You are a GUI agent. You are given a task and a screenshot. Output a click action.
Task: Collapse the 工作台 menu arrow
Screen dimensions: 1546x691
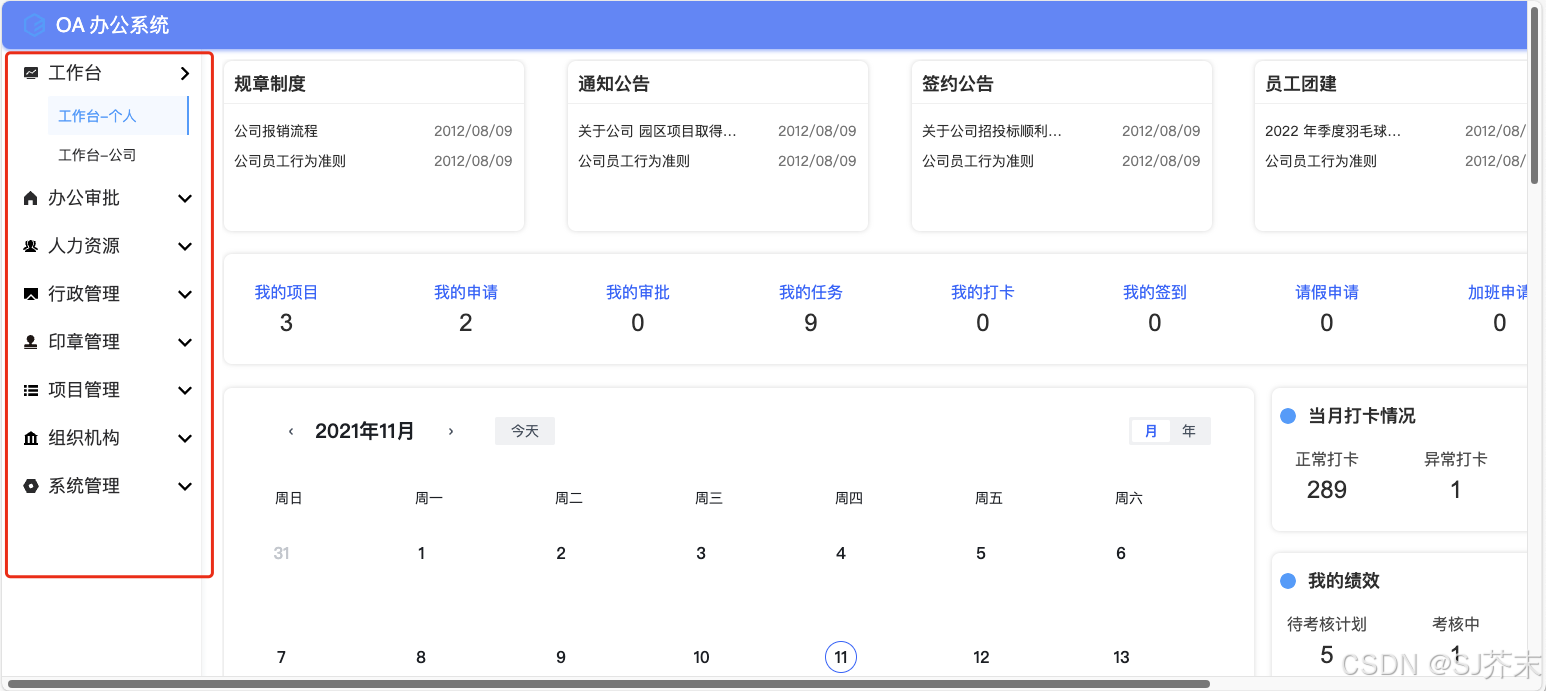click(185, 73)
